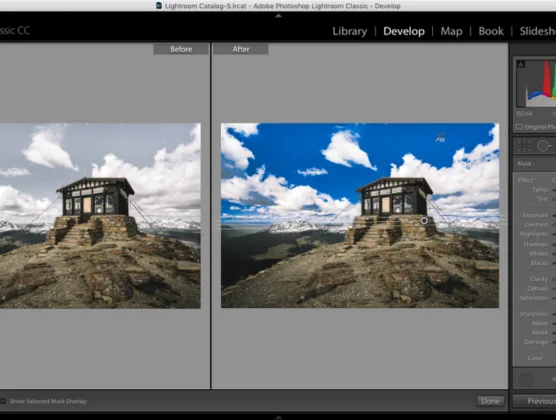Click the Sharpness slider label
This screenshot has height=420, width=556.
[534, 314]
